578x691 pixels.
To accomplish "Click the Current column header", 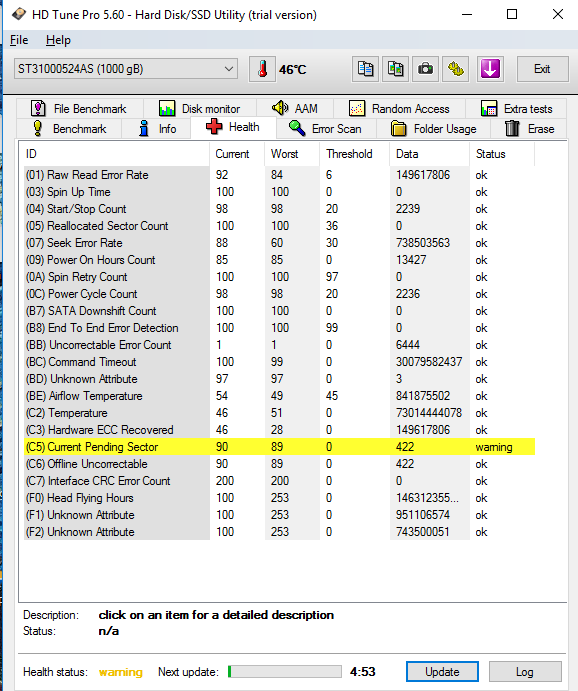I will (237, 154).
